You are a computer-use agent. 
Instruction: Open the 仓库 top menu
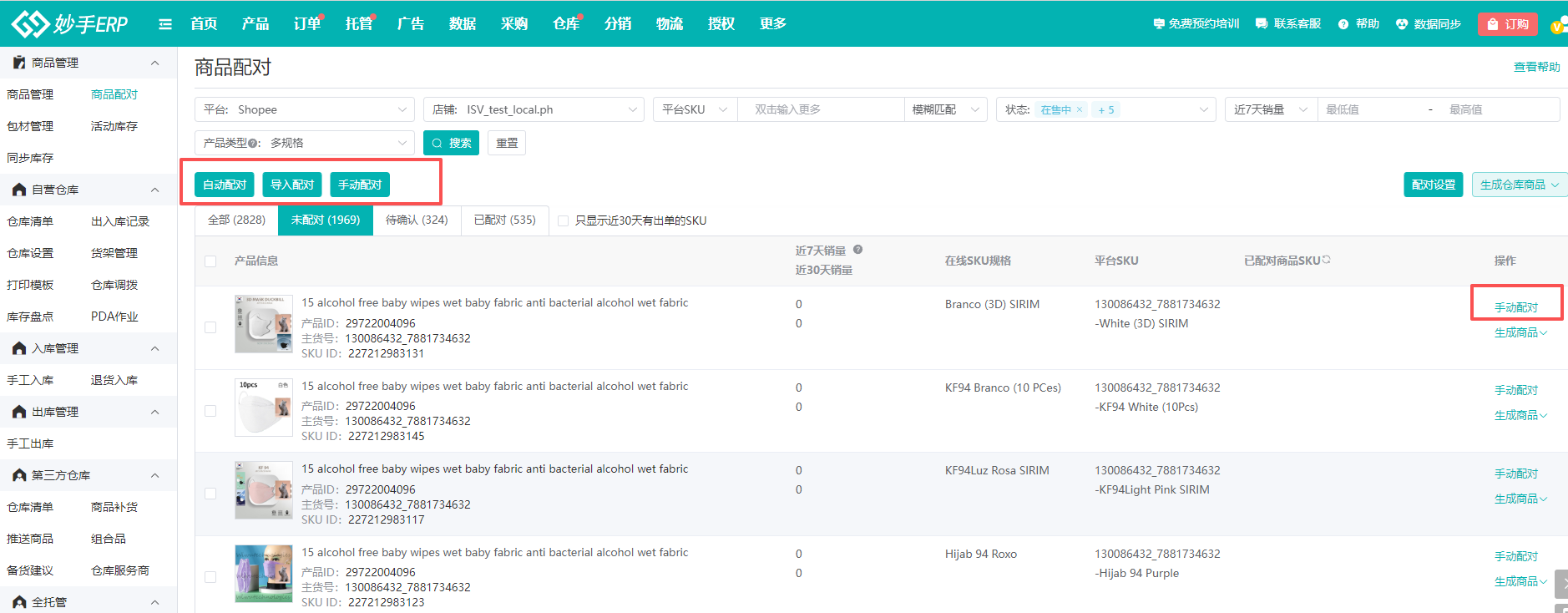pos(565,24)
